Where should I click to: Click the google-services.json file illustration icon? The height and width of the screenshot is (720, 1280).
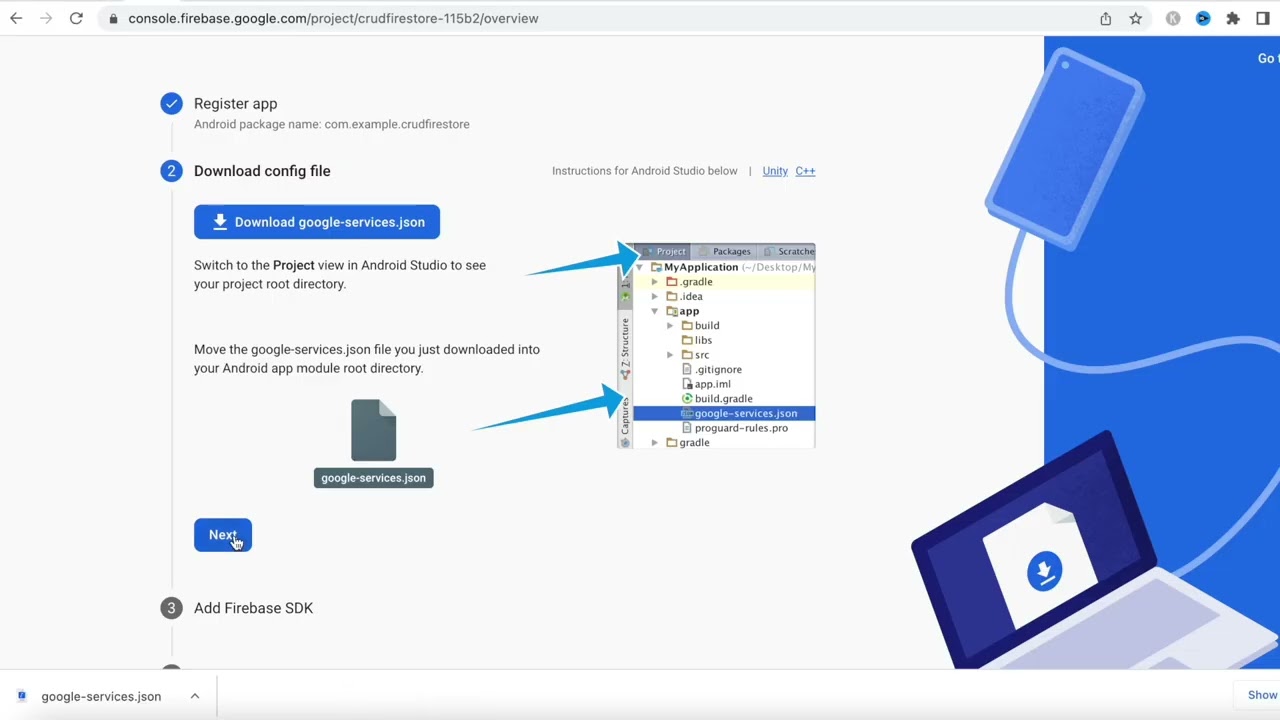374,431
